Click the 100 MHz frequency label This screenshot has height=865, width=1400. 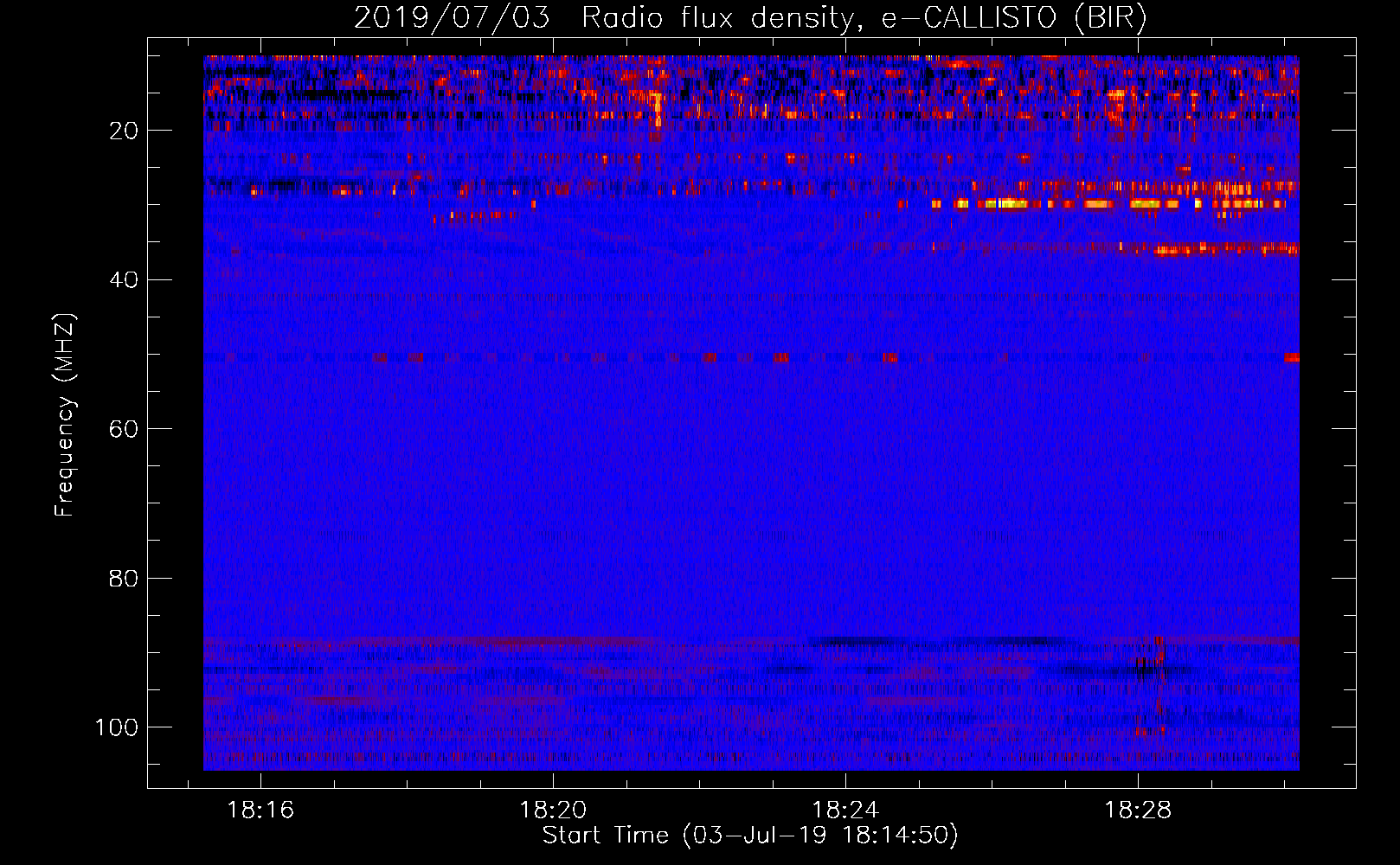click(117, 727)
